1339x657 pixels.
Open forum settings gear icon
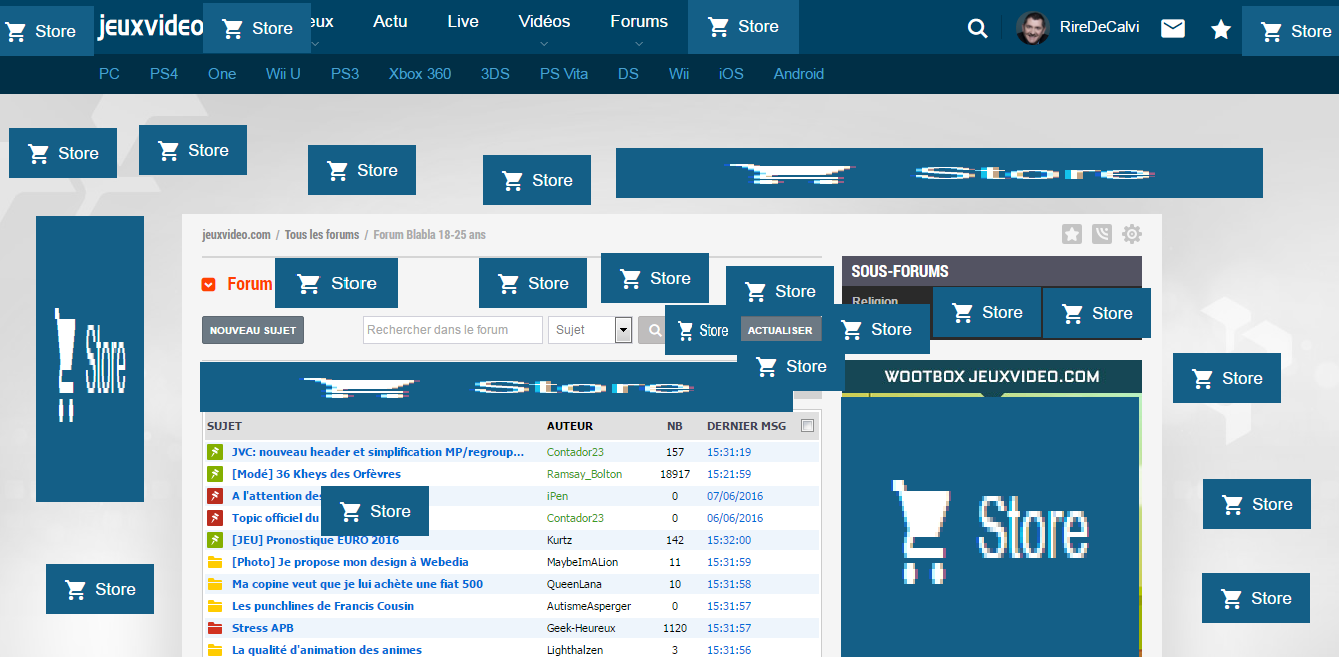pyautogui.click(x=1131, y=234)
